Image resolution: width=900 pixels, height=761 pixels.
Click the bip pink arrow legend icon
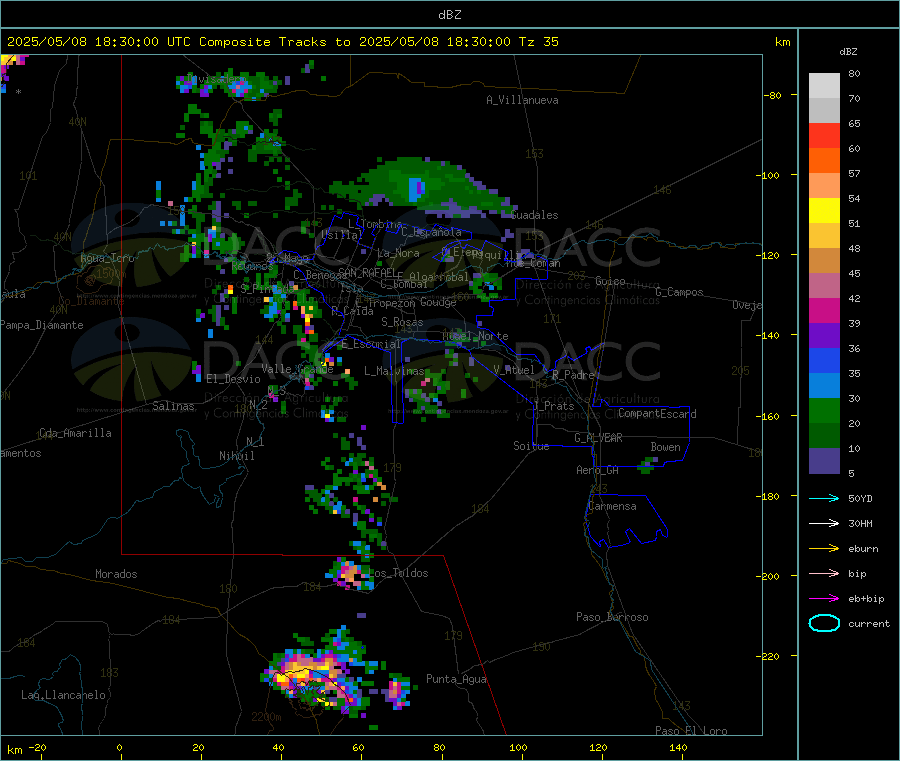[x=824, y=573]
